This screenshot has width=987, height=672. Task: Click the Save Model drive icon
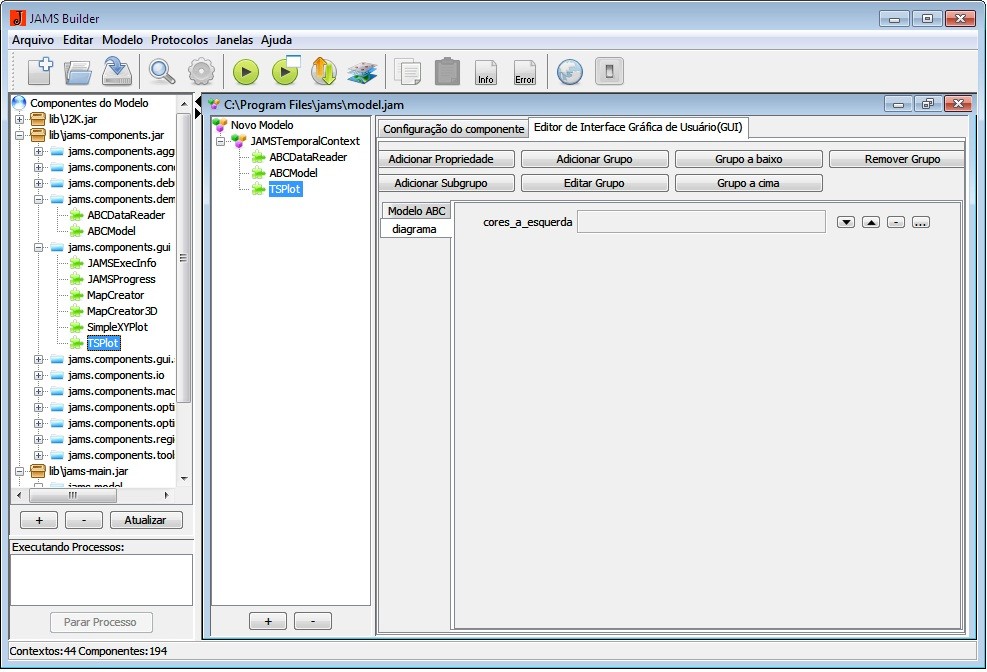pyautogui.click(x=118, y=71)
